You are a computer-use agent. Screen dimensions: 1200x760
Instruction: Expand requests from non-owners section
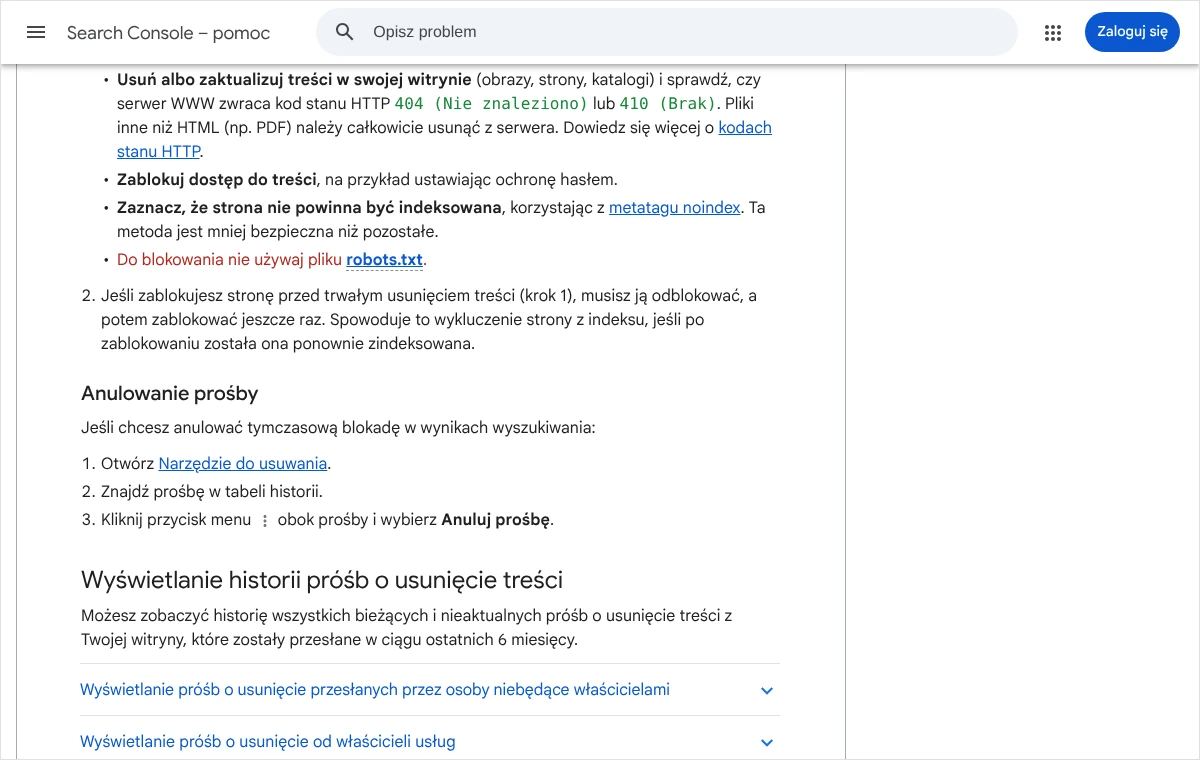click(x=430, y=690)
